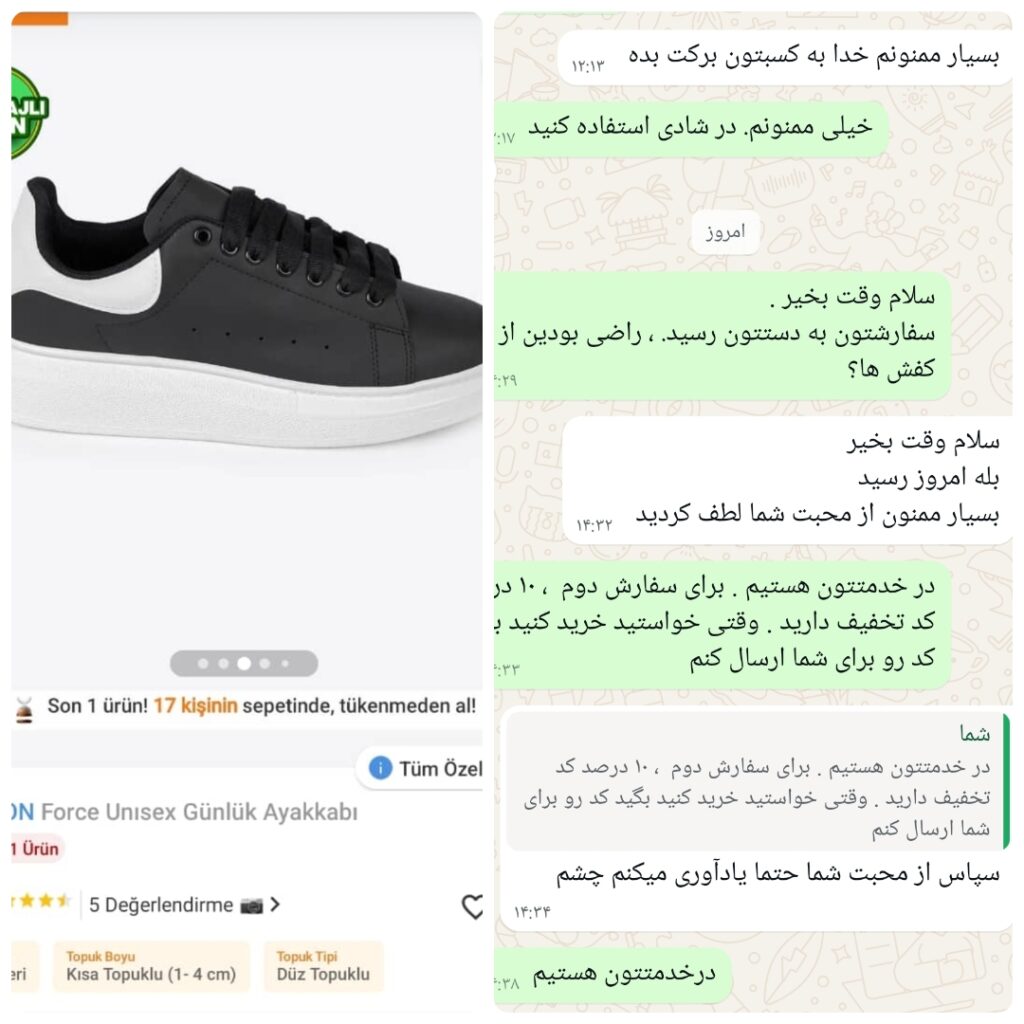This screenshot has height=1024, width=1024.
Task: Click the blue info icon beside Tüm Özel
Action: pos(381,768)
